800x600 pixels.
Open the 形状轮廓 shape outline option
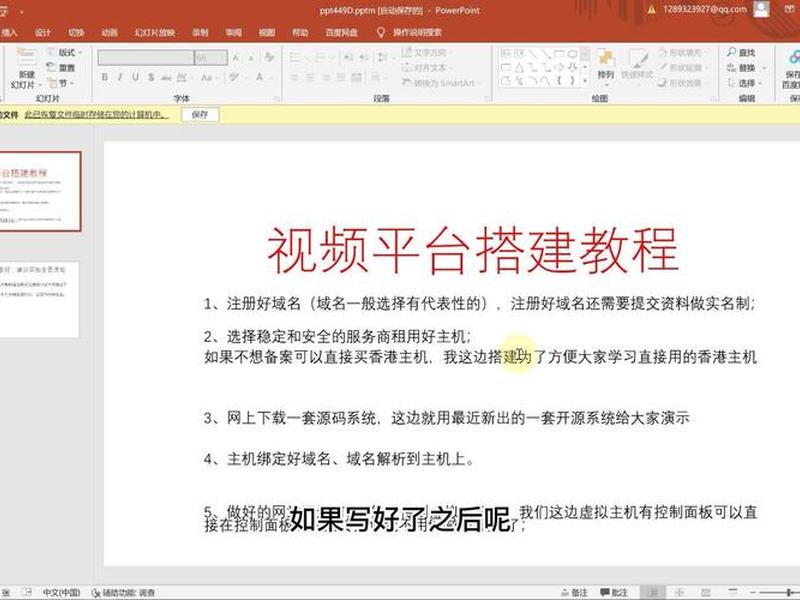(x=683, y=67)
